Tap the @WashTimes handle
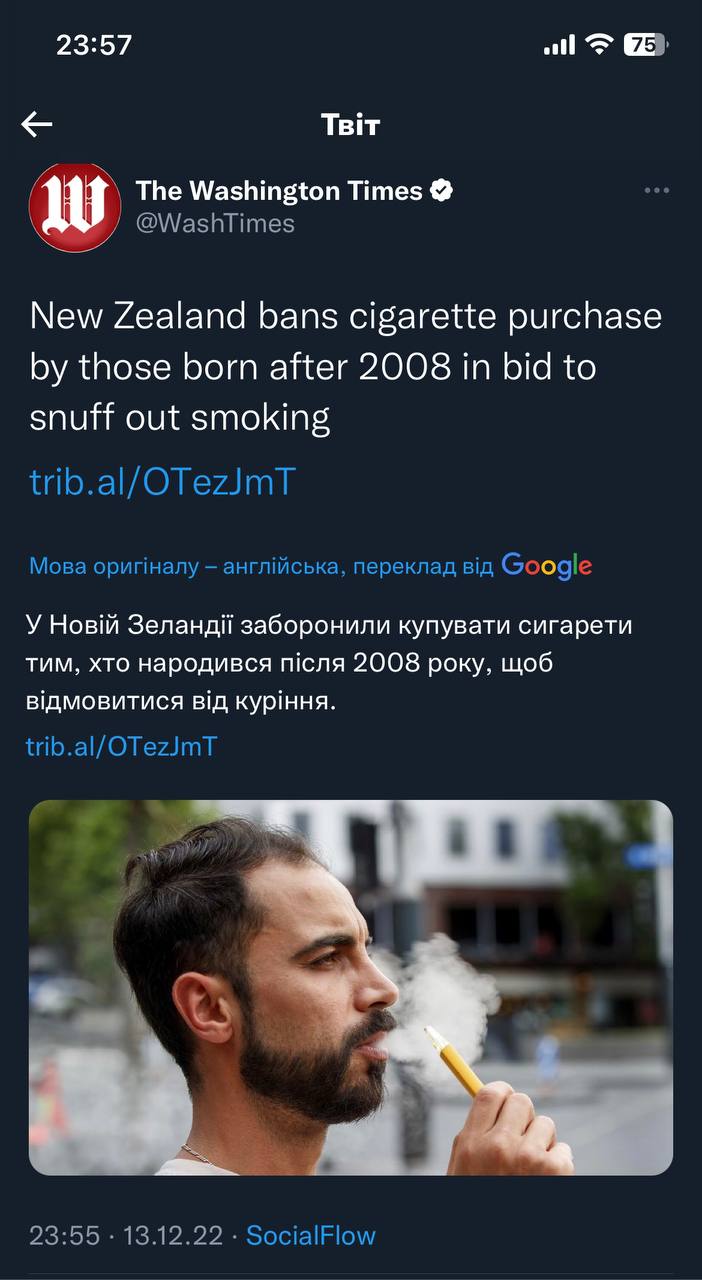This screenshot has height=1280, width=702. tap(215, 223)
